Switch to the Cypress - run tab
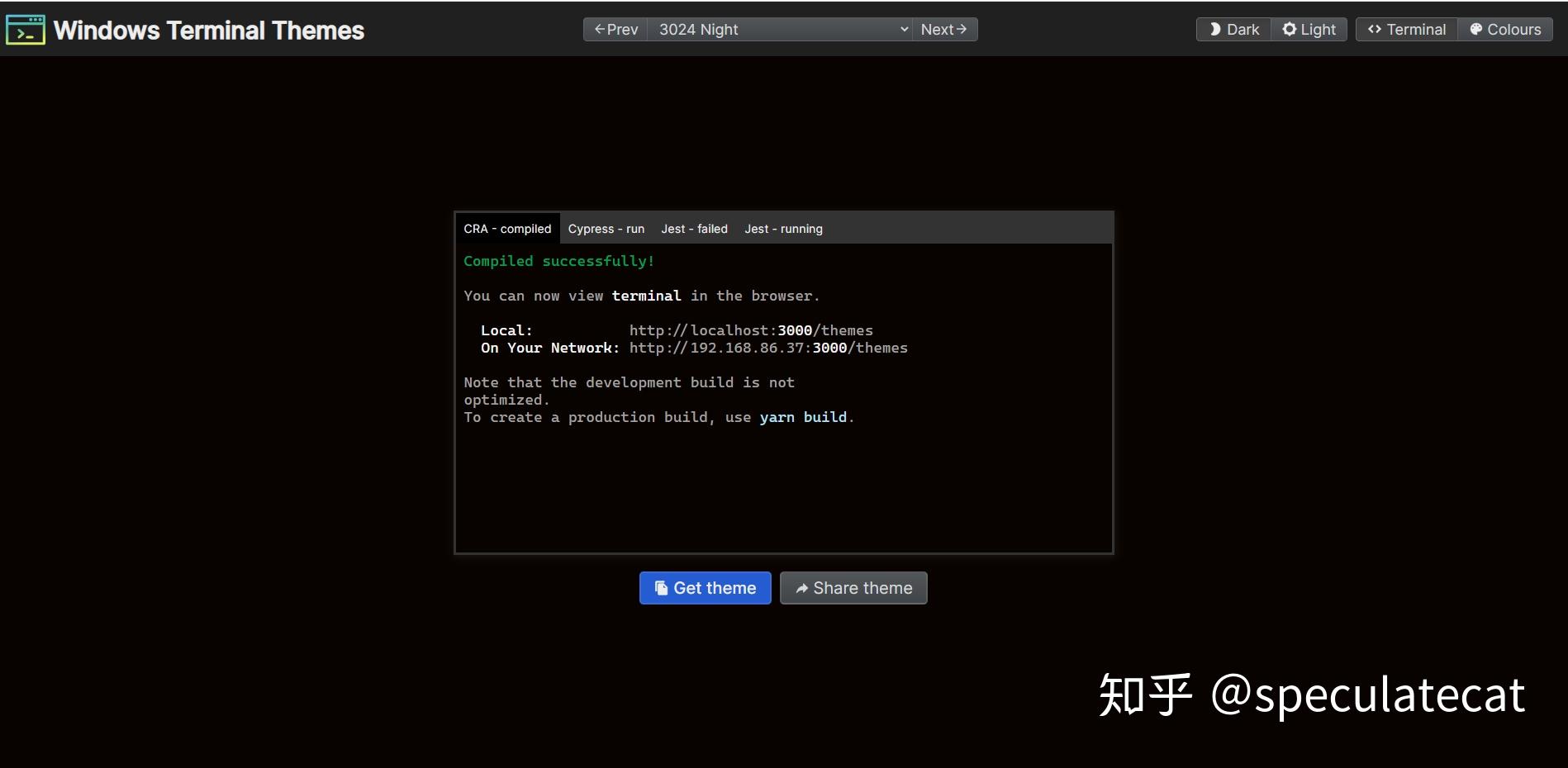Viewport: 1568px width, 768px height. point(606,229)
